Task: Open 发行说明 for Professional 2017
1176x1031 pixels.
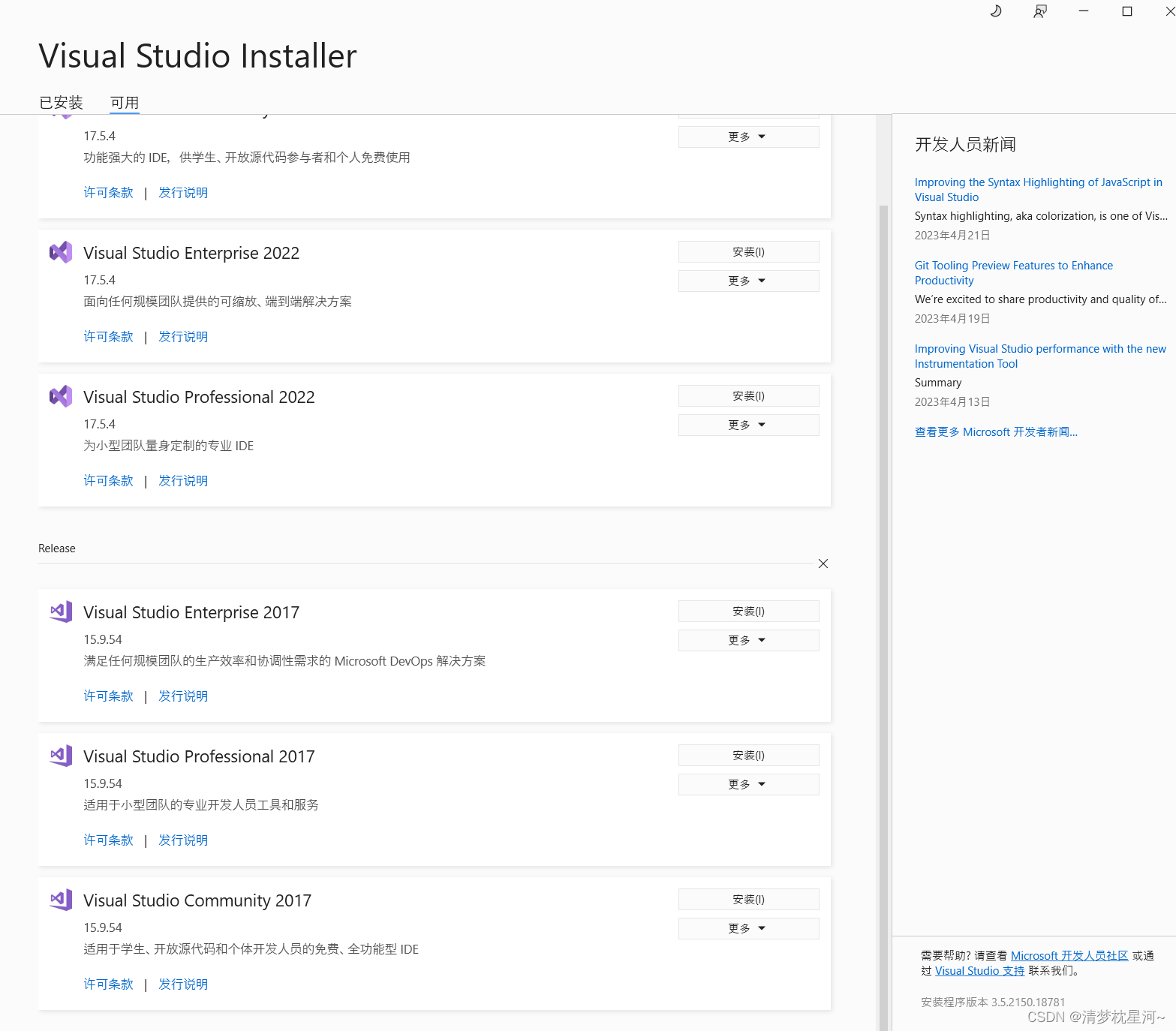Action: pos(183,840)
